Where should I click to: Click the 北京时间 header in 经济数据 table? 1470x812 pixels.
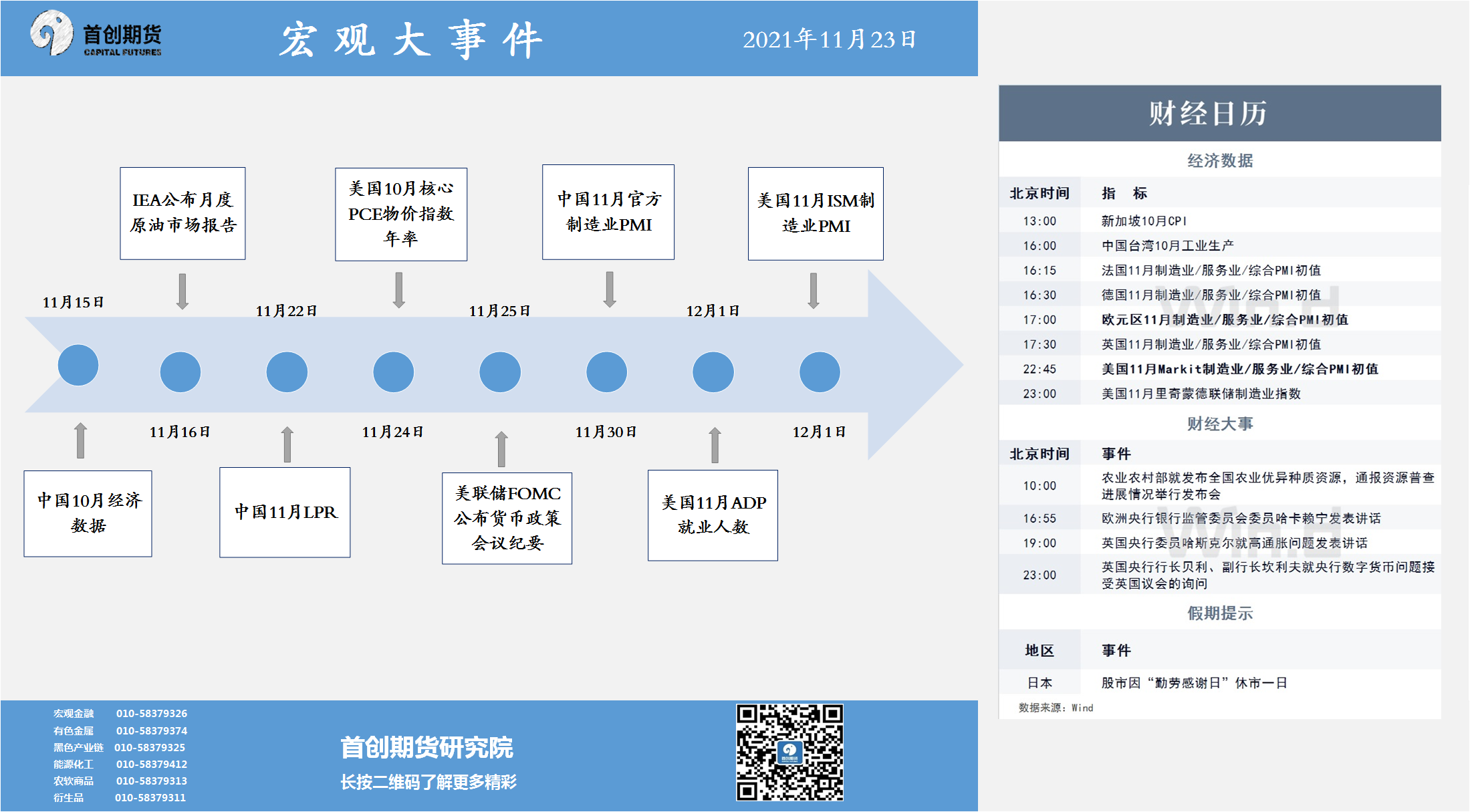[1039, 193]
